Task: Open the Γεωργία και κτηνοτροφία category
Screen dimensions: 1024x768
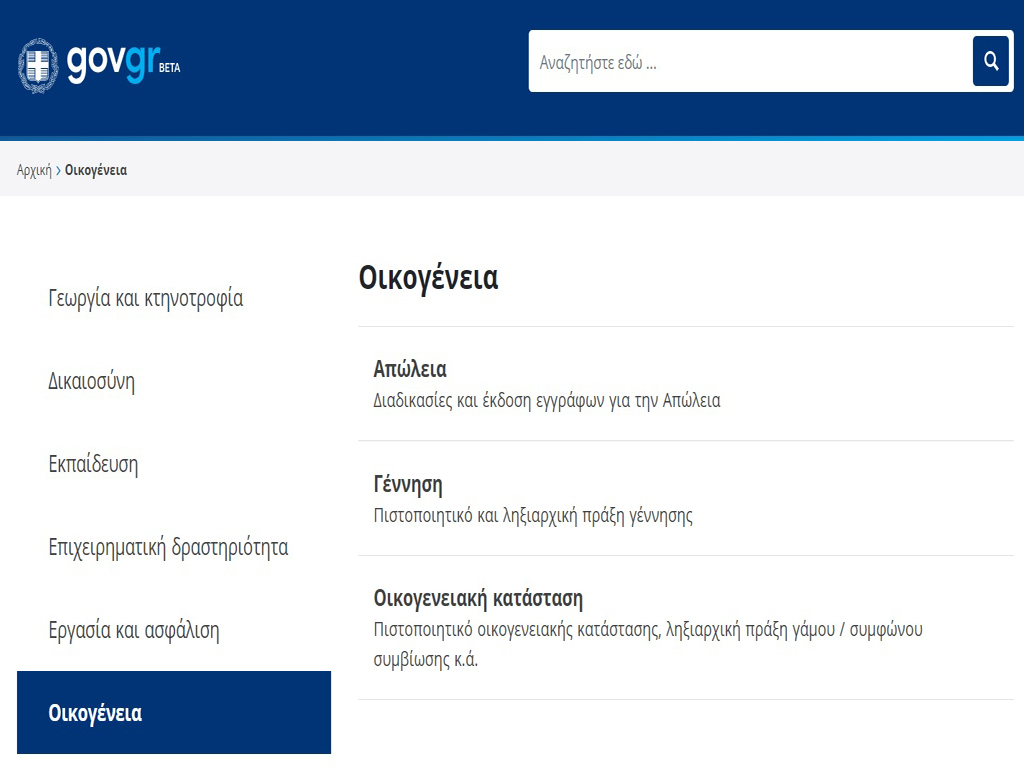Action: pos(146,299)
